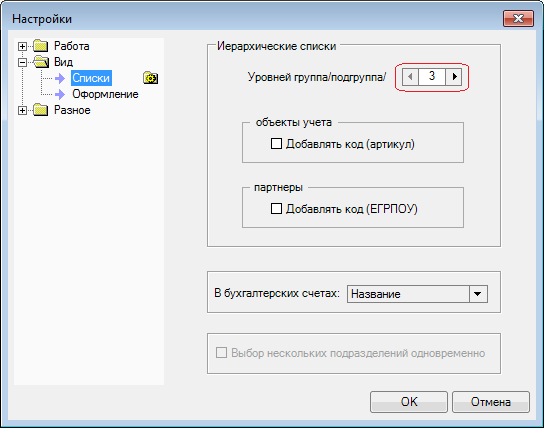
Task: Enable Добавлять код (артикул) checkbox
Action: point(276,144)
